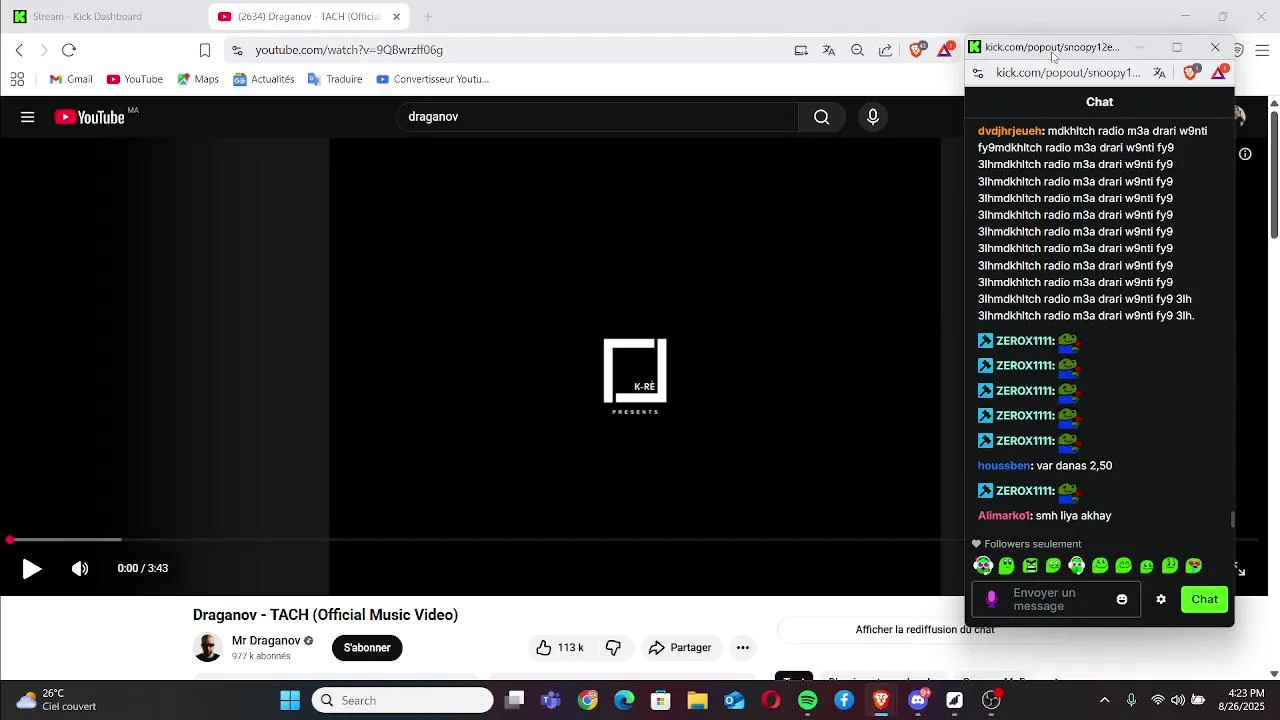Image resolution: width=1280 pixels, height=720 pixels.
Task: Open the YouTube bookmark
Action: click(x=135, y=79)
